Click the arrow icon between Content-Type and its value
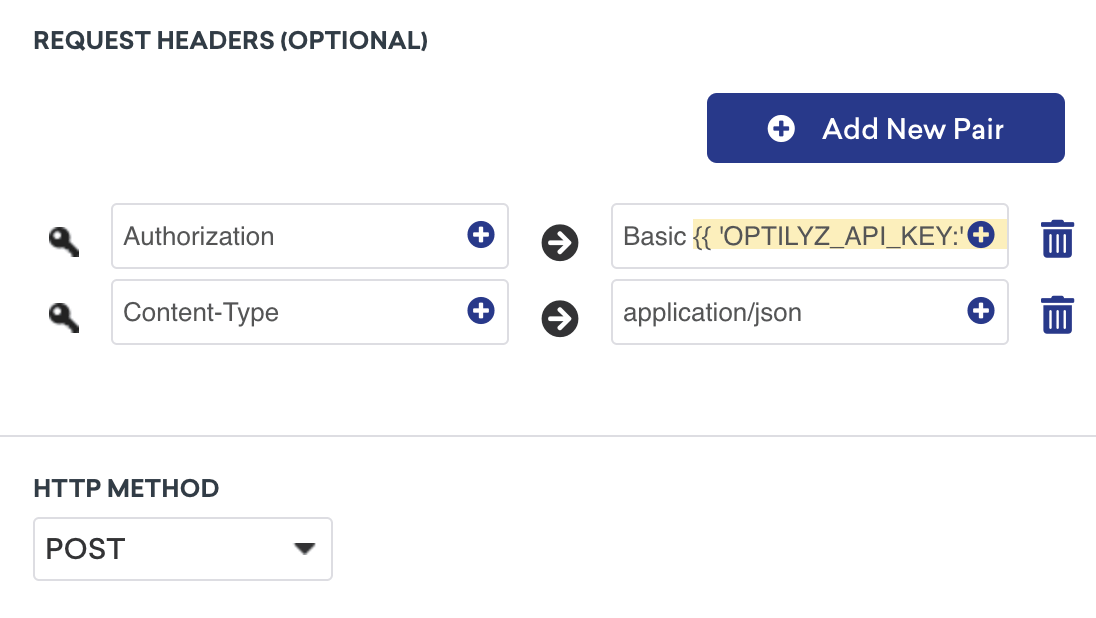The height and width of the screenshot is (618, 1096). [x=559, y=317]
